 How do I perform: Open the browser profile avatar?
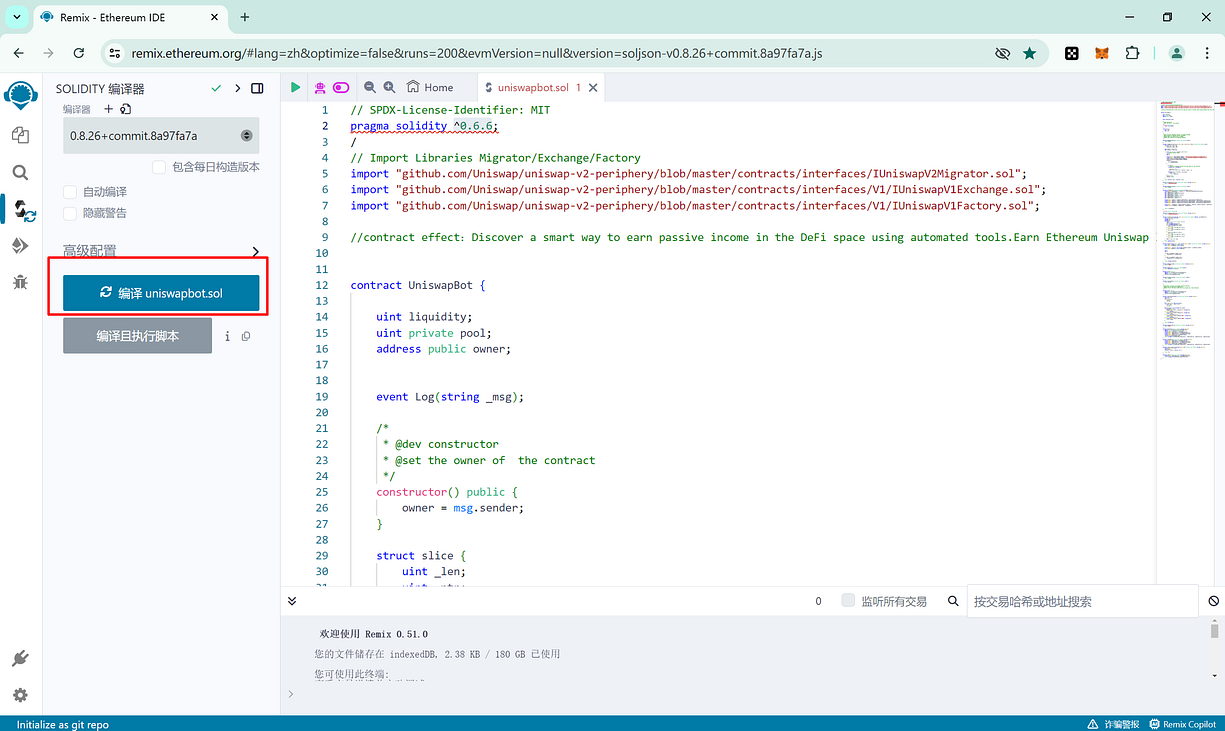coord(1177,53)
